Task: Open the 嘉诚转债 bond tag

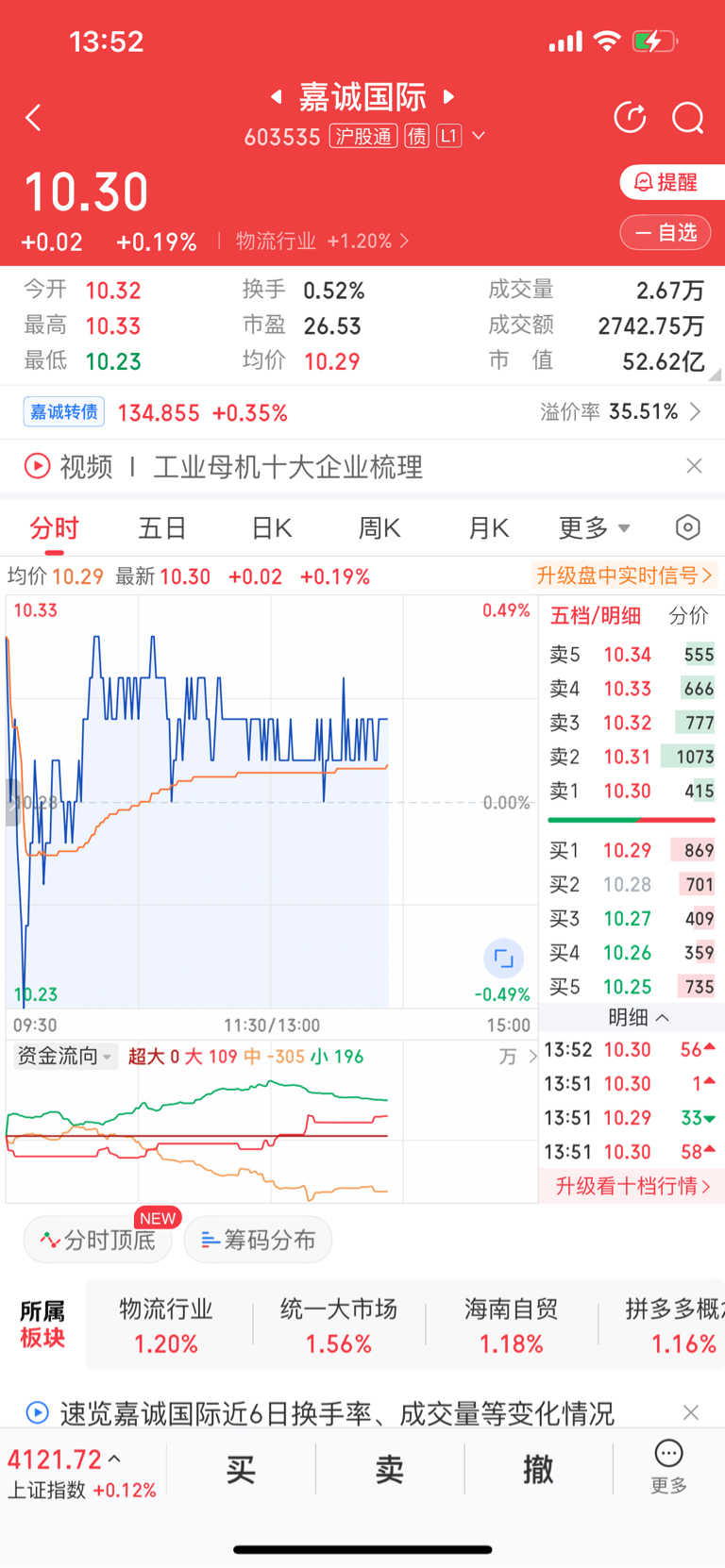Action: pos(64,412)
